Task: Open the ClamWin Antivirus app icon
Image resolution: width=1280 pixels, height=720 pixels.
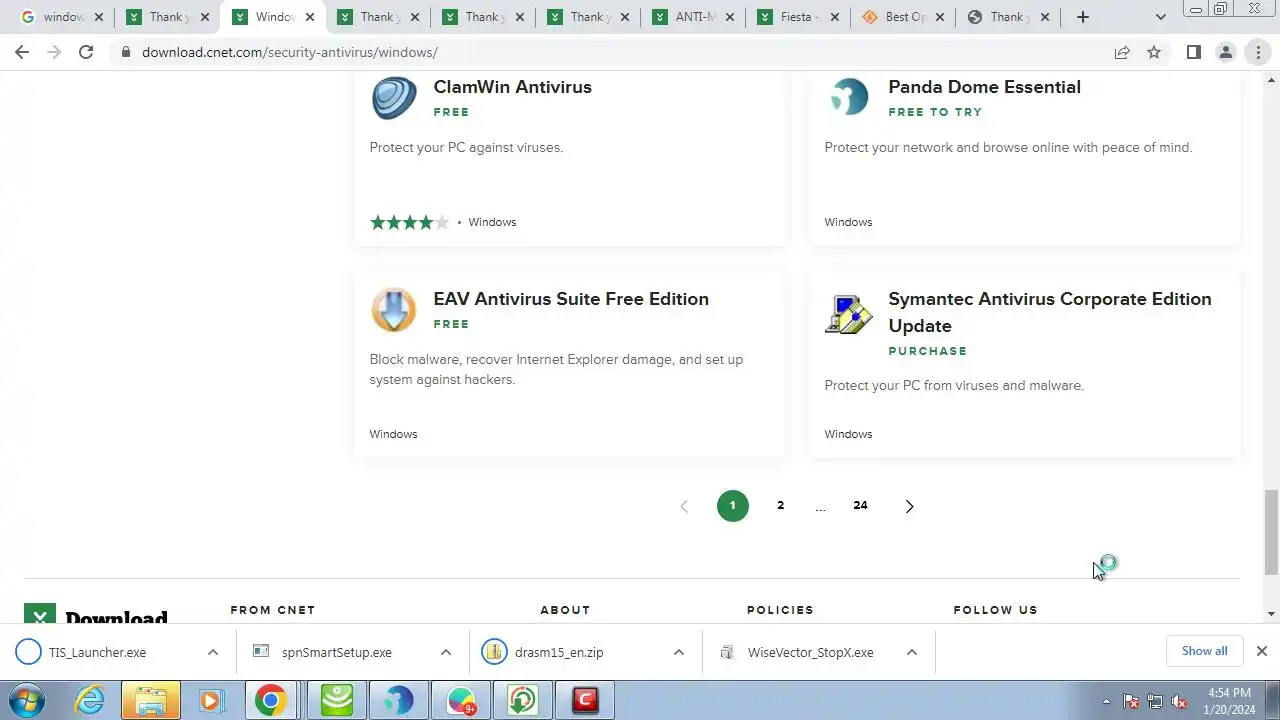Action: (394, 98)
